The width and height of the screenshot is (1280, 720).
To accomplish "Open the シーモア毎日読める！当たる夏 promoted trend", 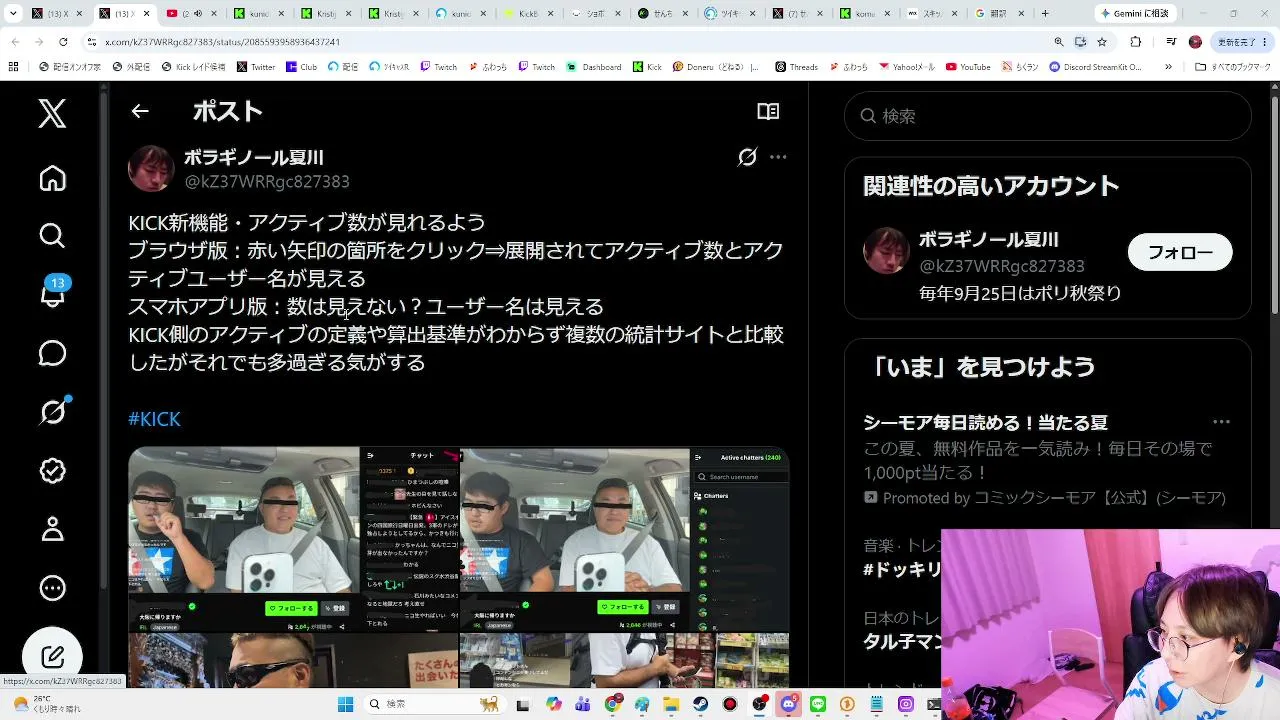I will [x=985, y=422].
